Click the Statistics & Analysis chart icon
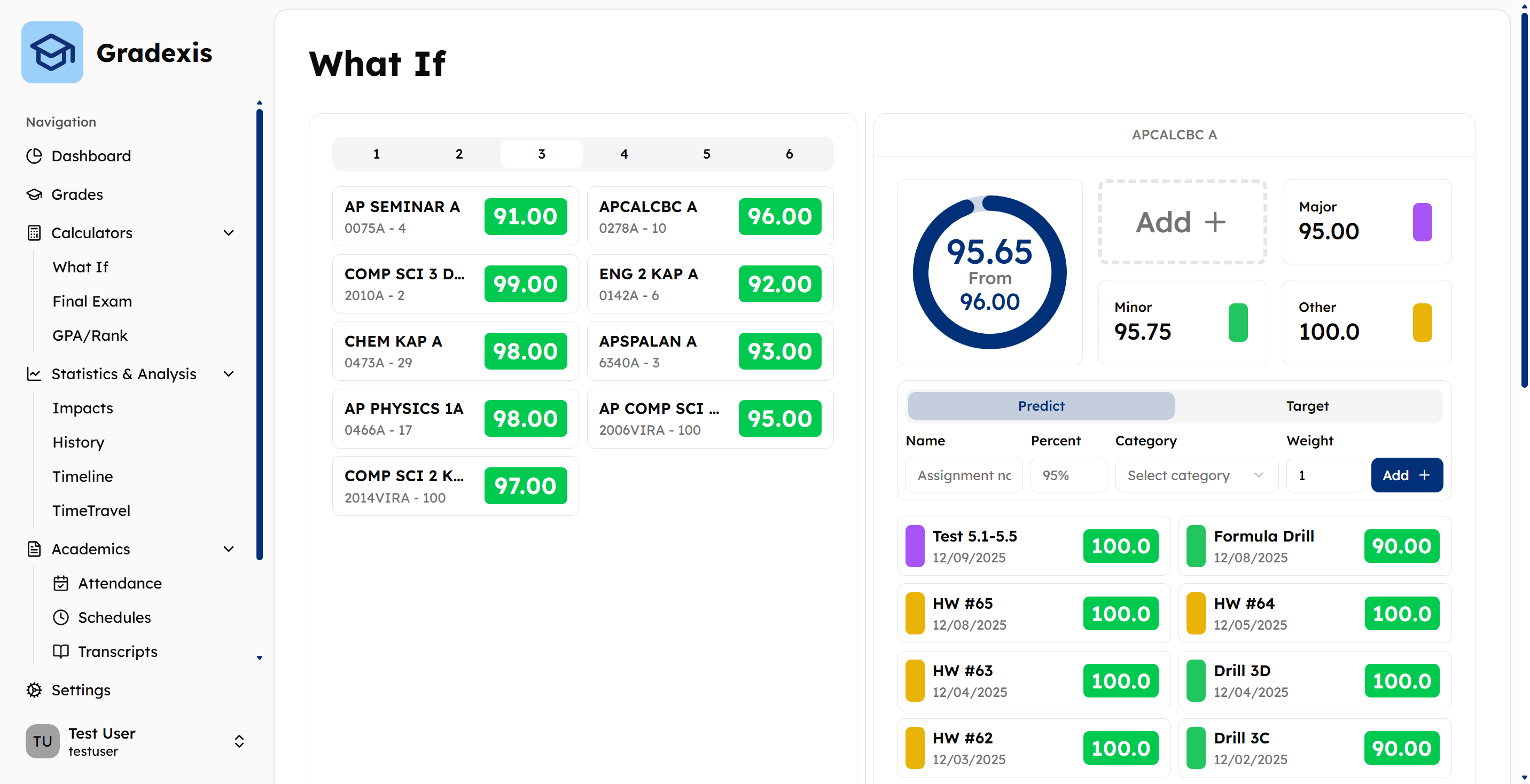1530x784 pixels. coord(34,374)
